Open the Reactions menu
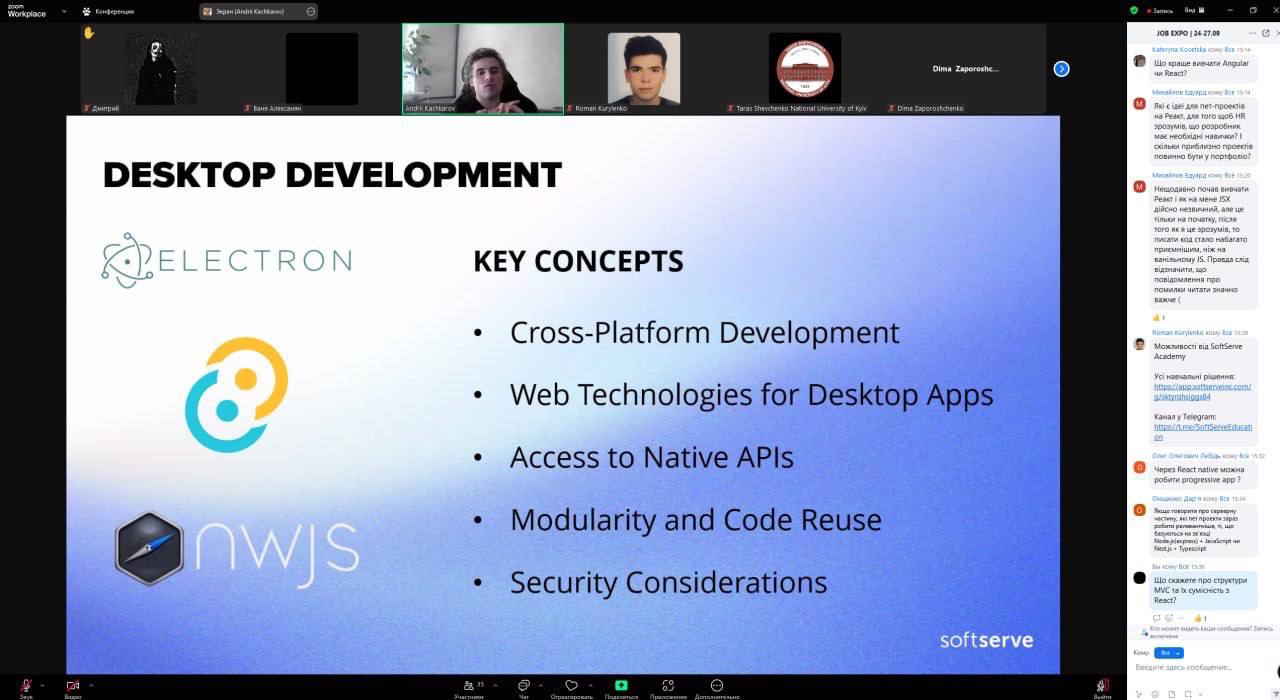This screenshot has height=700, width=1280. coord(571,688)
